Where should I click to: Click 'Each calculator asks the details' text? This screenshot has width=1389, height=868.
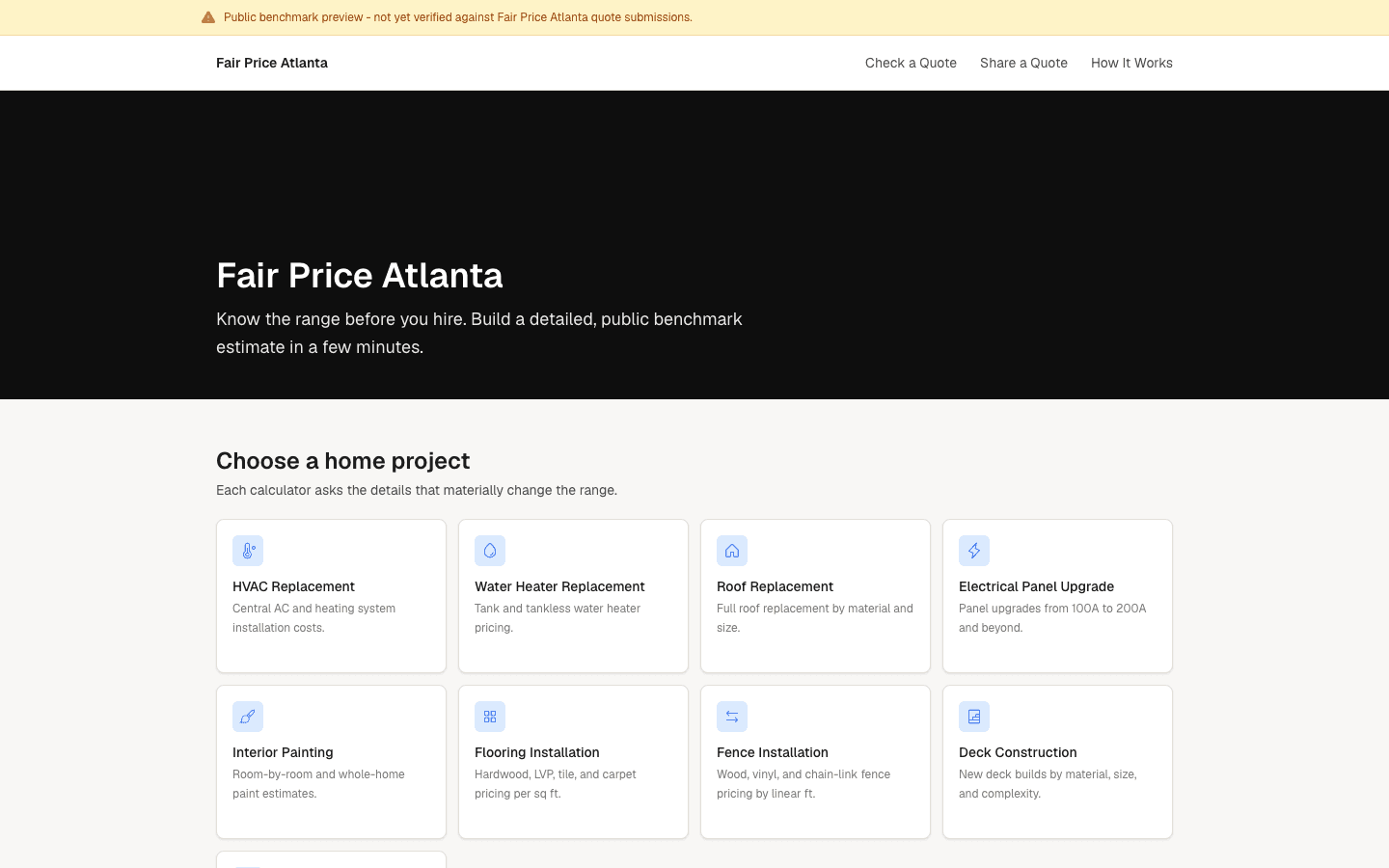click(417, 490)
